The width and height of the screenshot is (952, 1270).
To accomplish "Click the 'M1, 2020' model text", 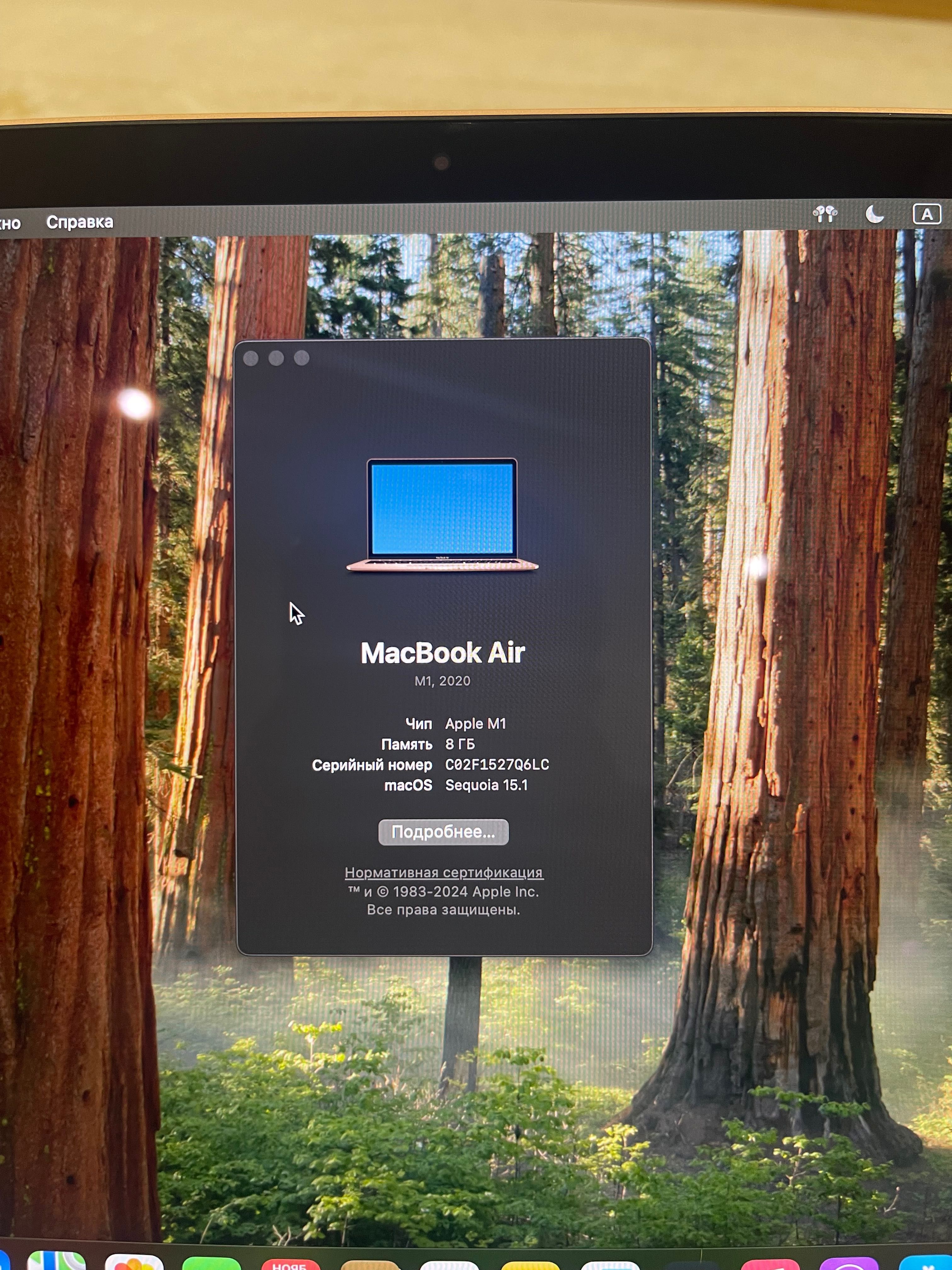I will [x=442, y=681].
